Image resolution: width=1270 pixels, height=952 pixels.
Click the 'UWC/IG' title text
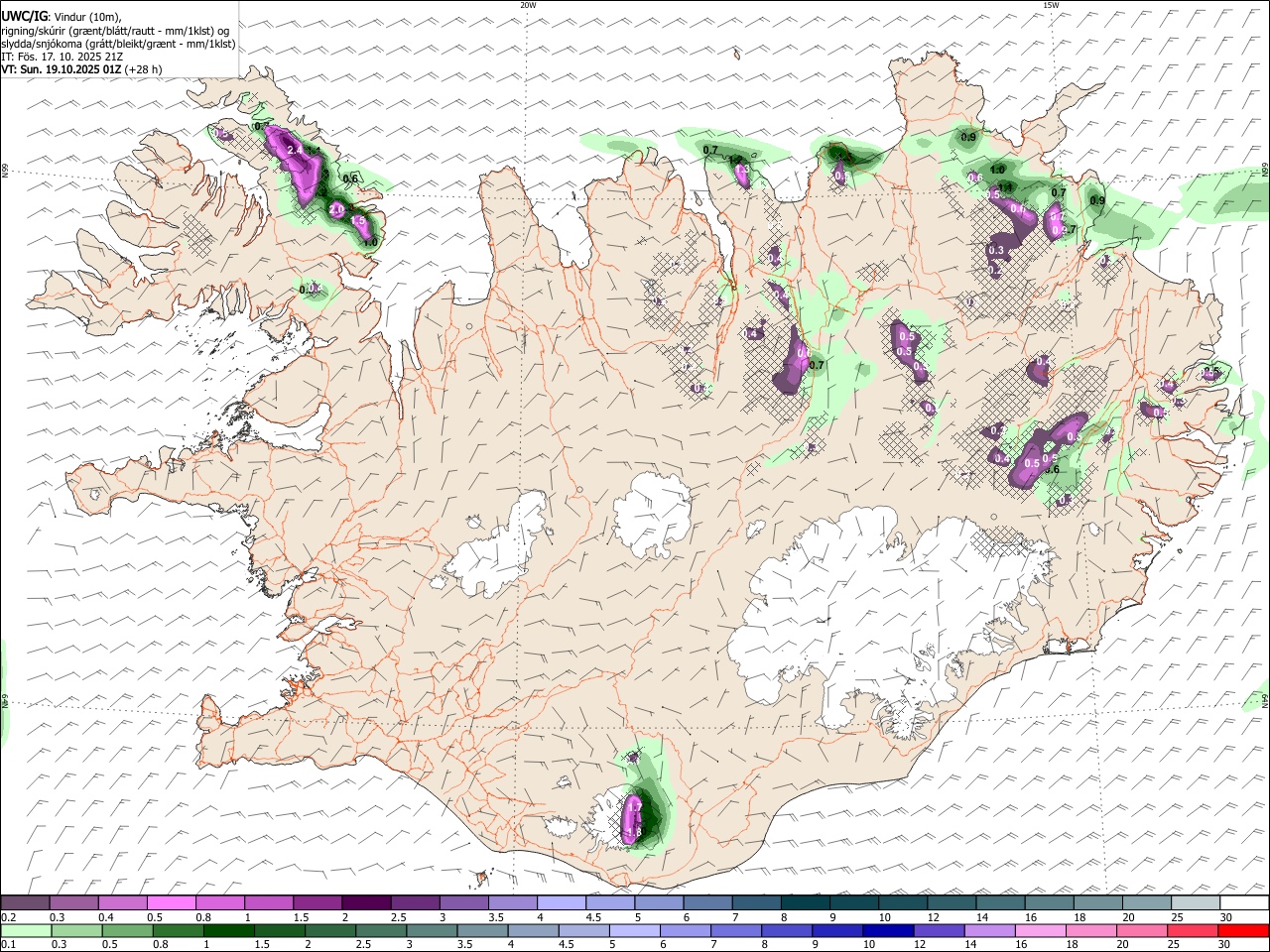[23, 16]
